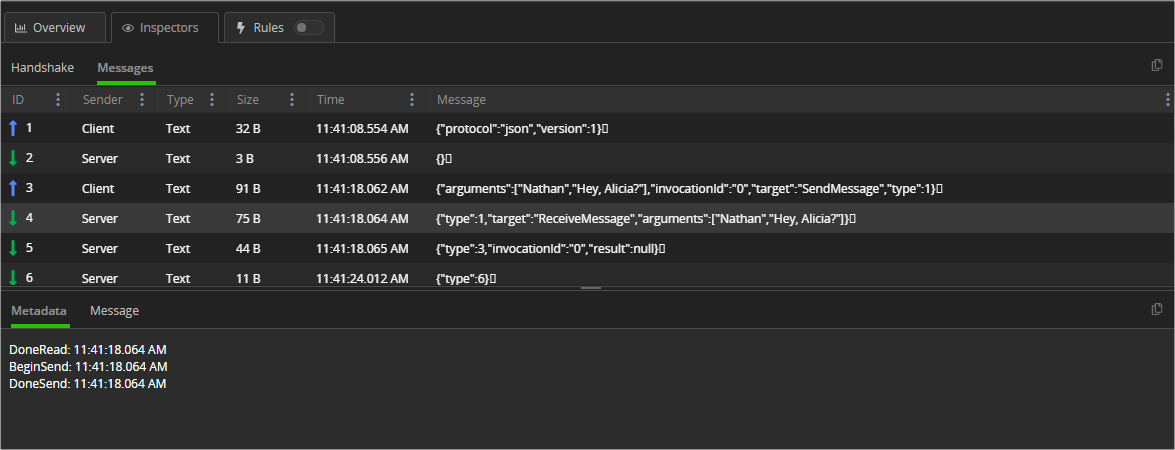Click the 32 B size cell
The image size is (1175, 450).
click(248, 129)
